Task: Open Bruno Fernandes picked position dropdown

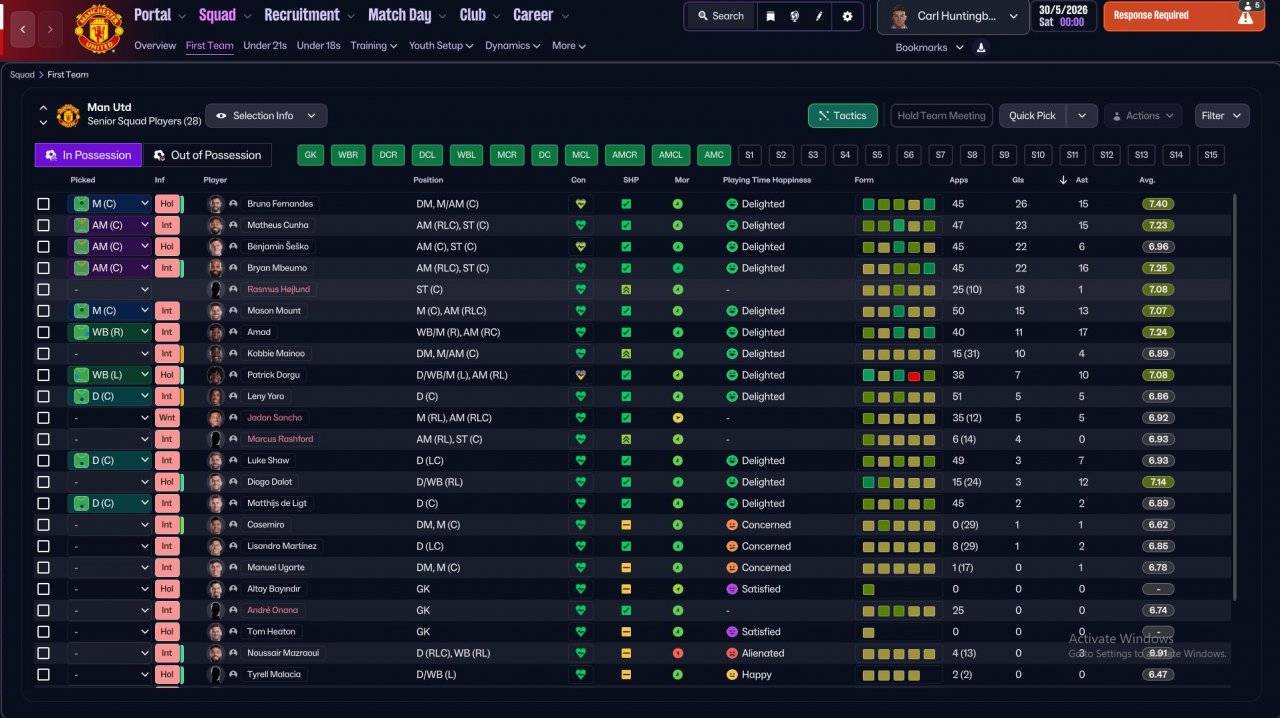Action: click(x=109, y=204)
